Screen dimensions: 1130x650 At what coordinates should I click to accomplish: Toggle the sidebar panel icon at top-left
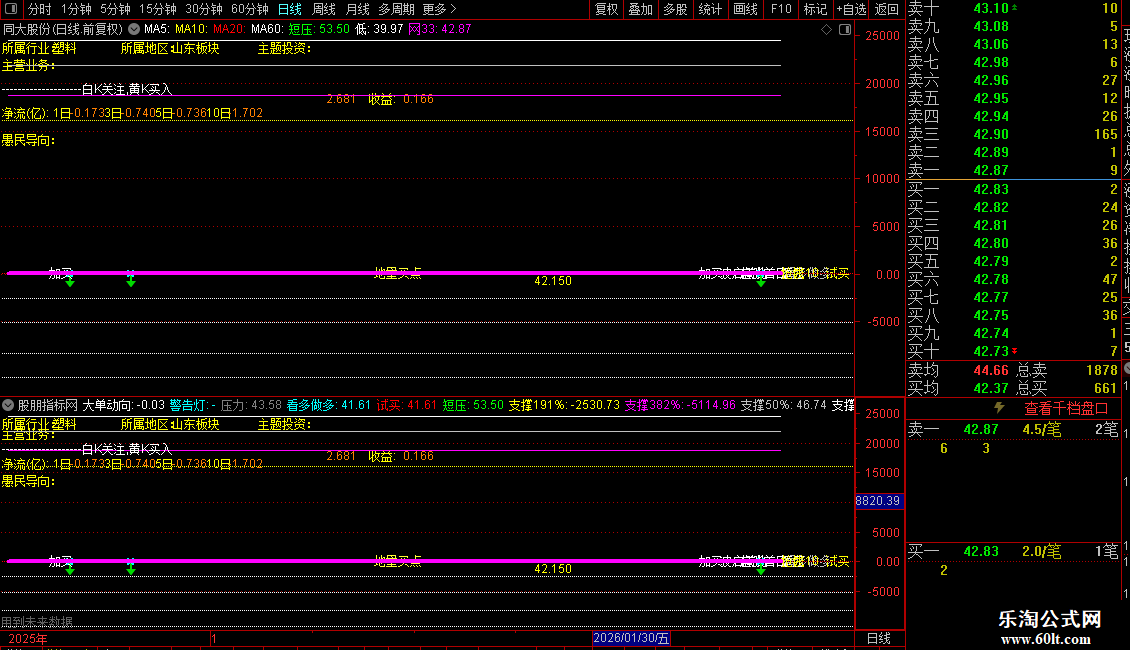coord(11,9)
